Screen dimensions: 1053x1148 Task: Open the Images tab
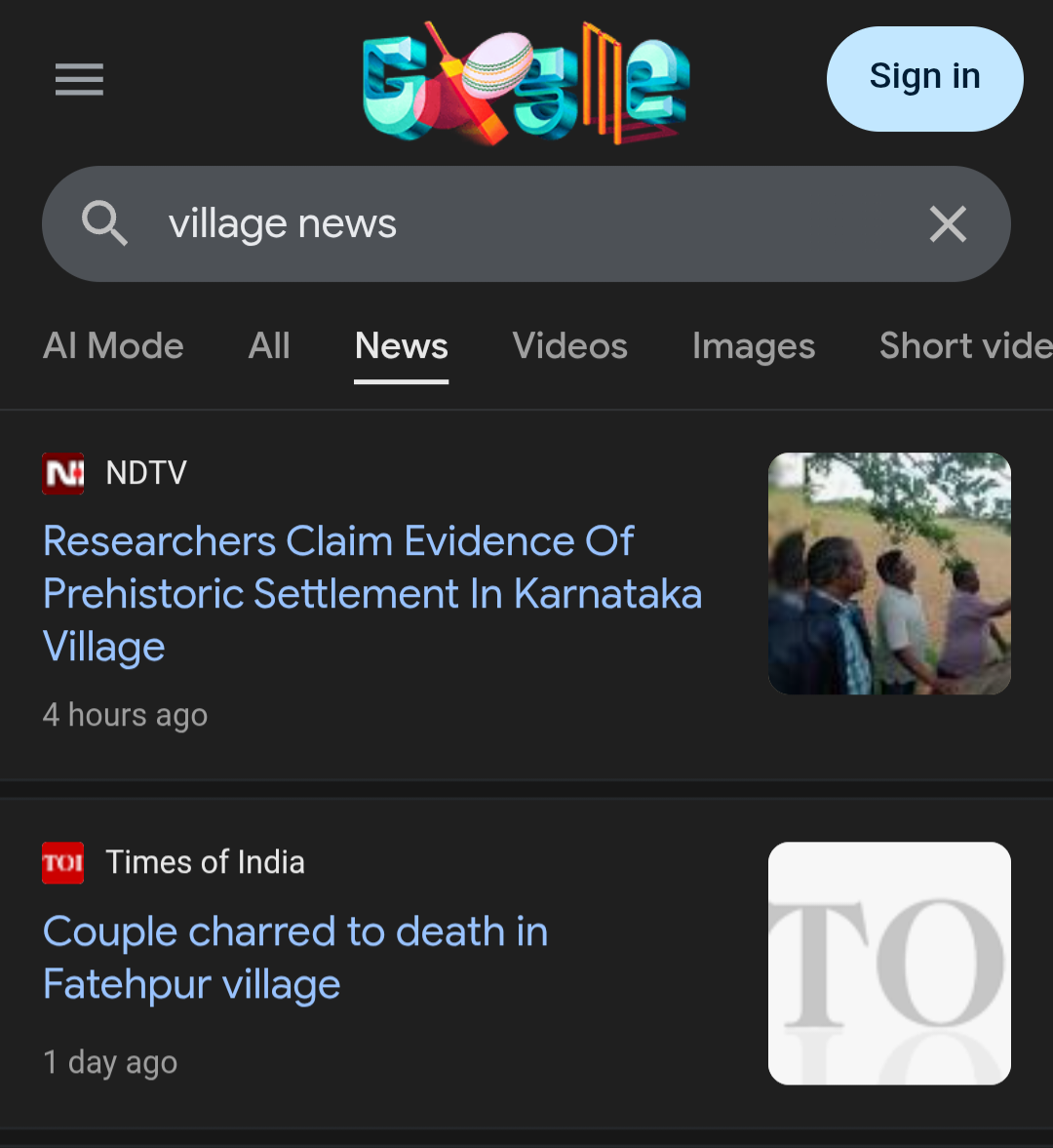pyautogui.click(x=753, y=346)
